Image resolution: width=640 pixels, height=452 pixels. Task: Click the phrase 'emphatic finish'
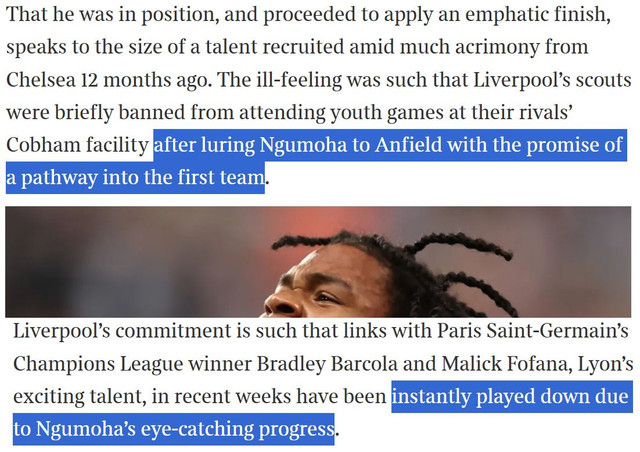[x=538, y=15]
